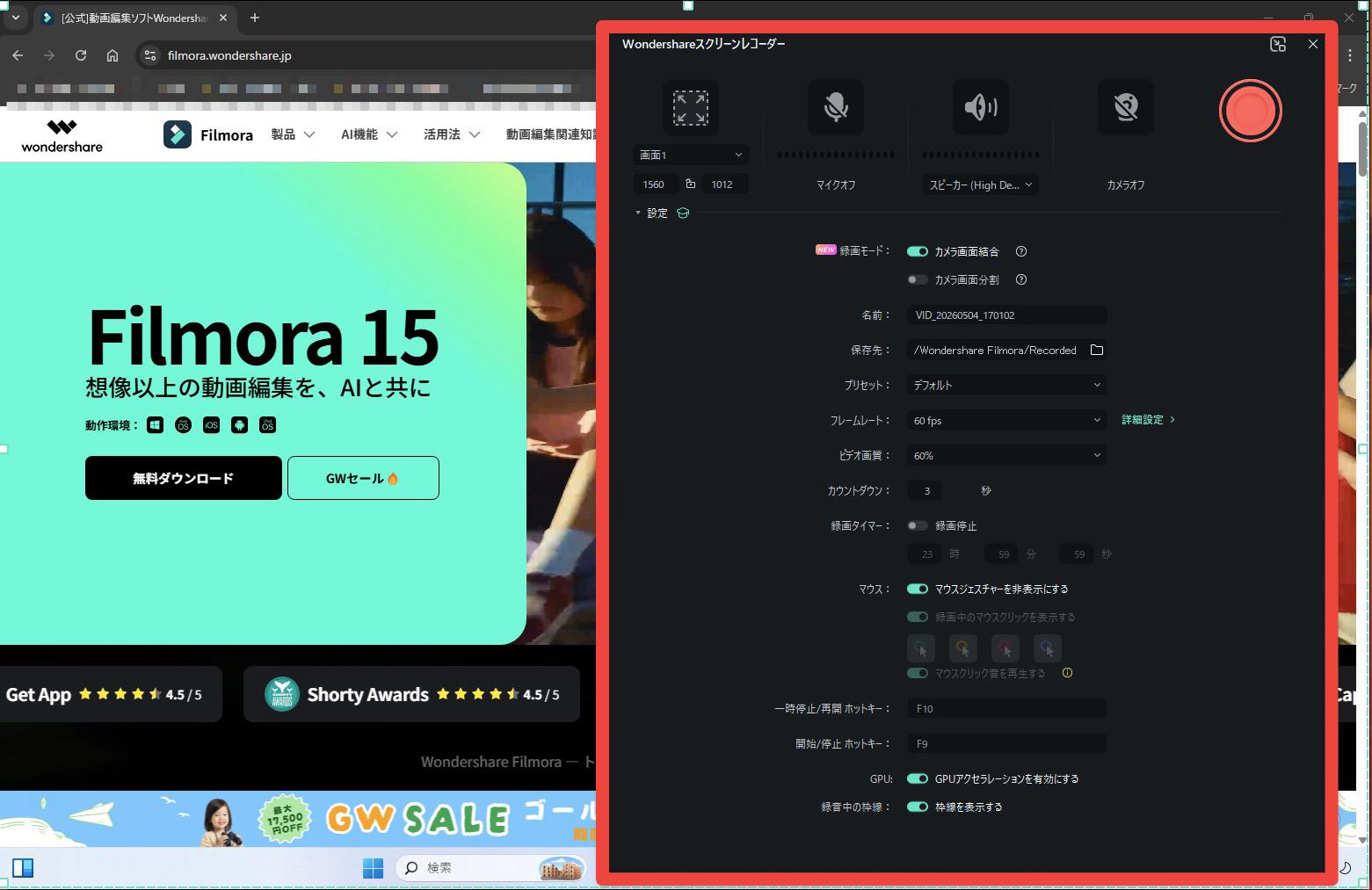Toggle GPUアクセラレーションを有効にする
Viewport: 1372px width, 890px height.
(917, 778)
